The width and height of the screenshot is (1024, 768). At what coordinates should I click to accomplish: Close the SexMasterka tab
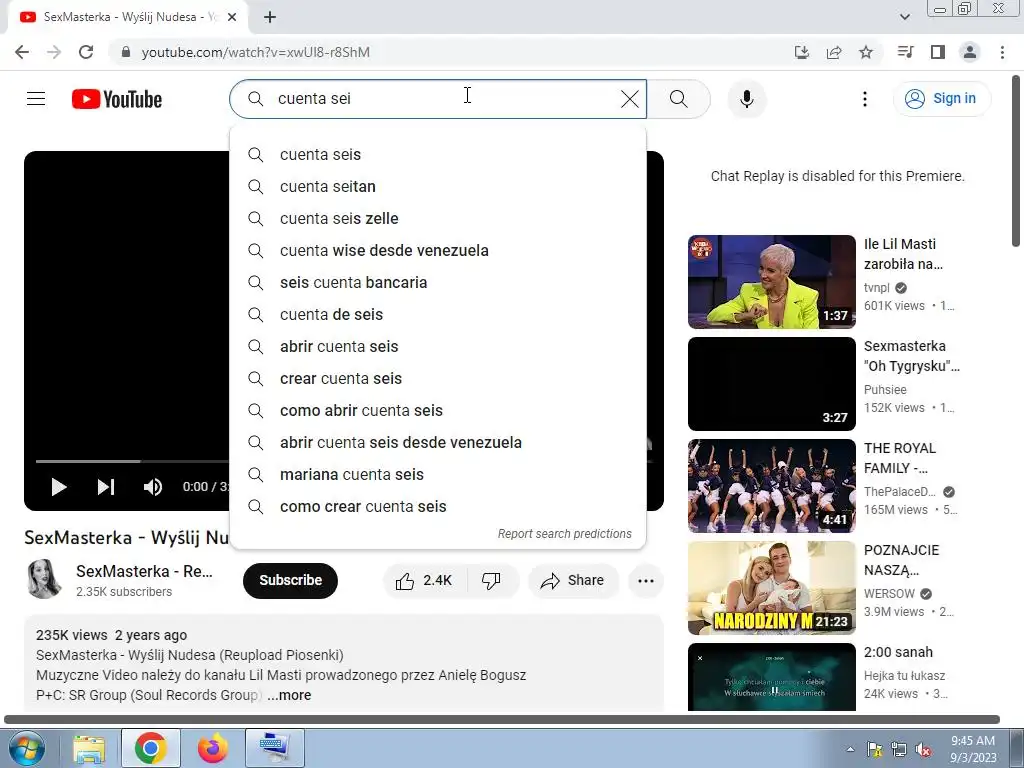pos(232,17)
